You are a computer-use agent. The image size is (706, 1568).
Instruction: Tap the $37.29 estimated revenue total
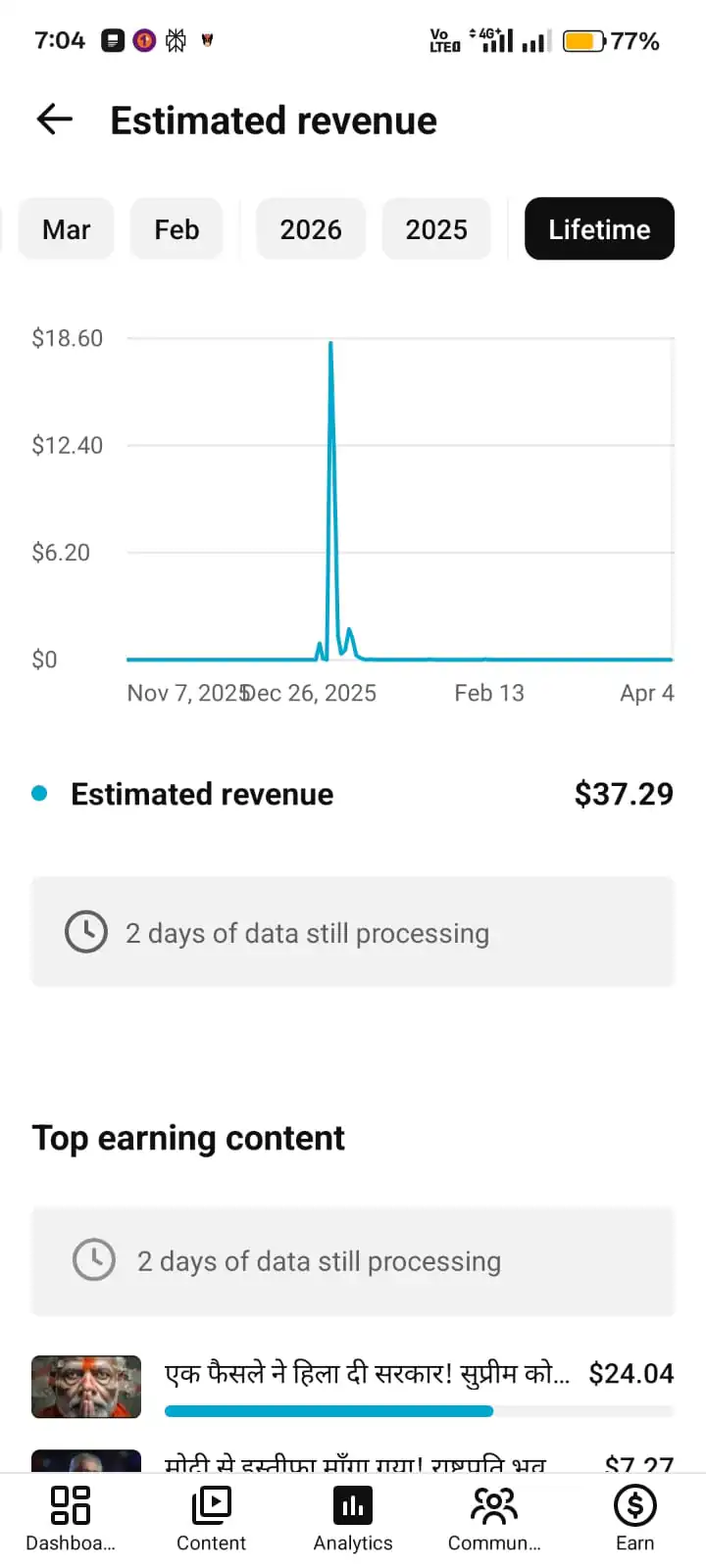tap(624, 794)
